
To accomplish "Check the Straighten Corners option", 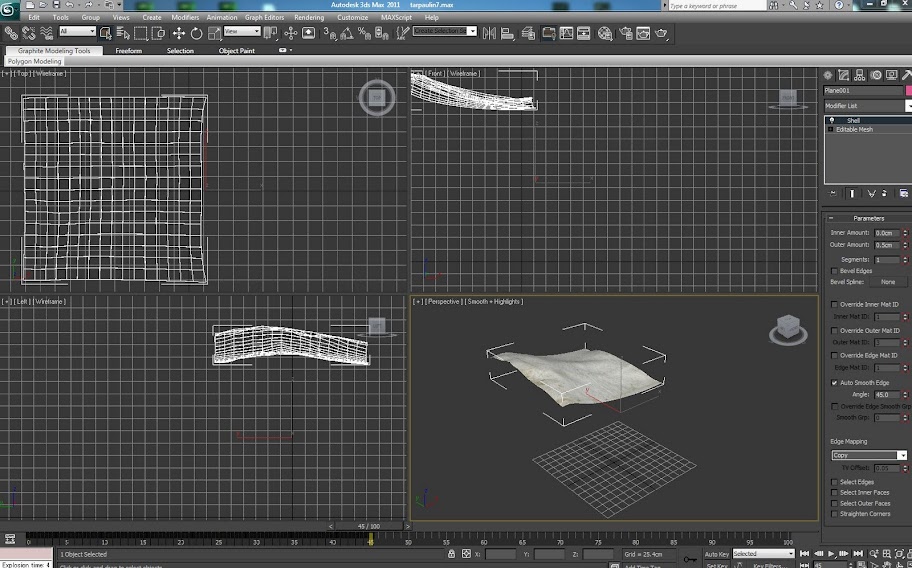I will tap(835, 514).
